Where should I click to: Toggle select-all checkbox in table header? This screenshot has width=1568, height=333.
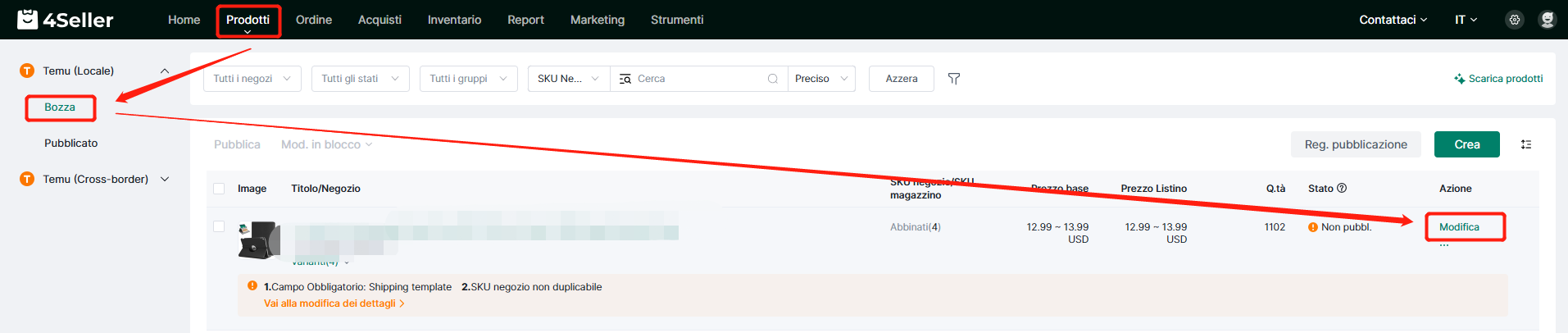(219, 189)
